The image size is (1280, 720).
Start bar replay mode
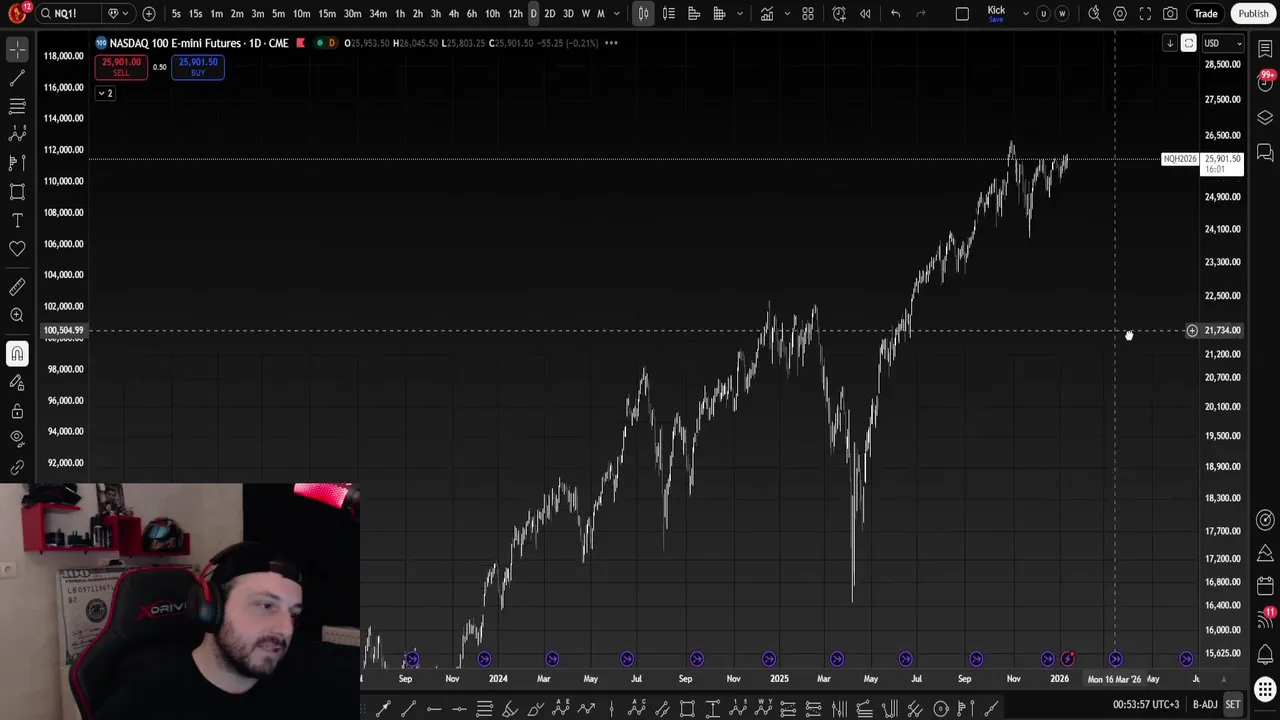coord(865,14)
